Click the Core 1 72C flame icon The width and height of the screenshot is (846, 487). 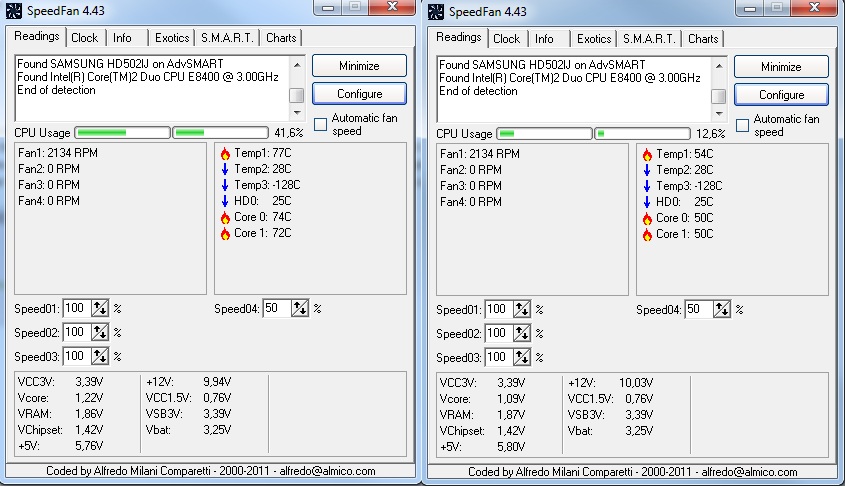[x=225, y=234]
